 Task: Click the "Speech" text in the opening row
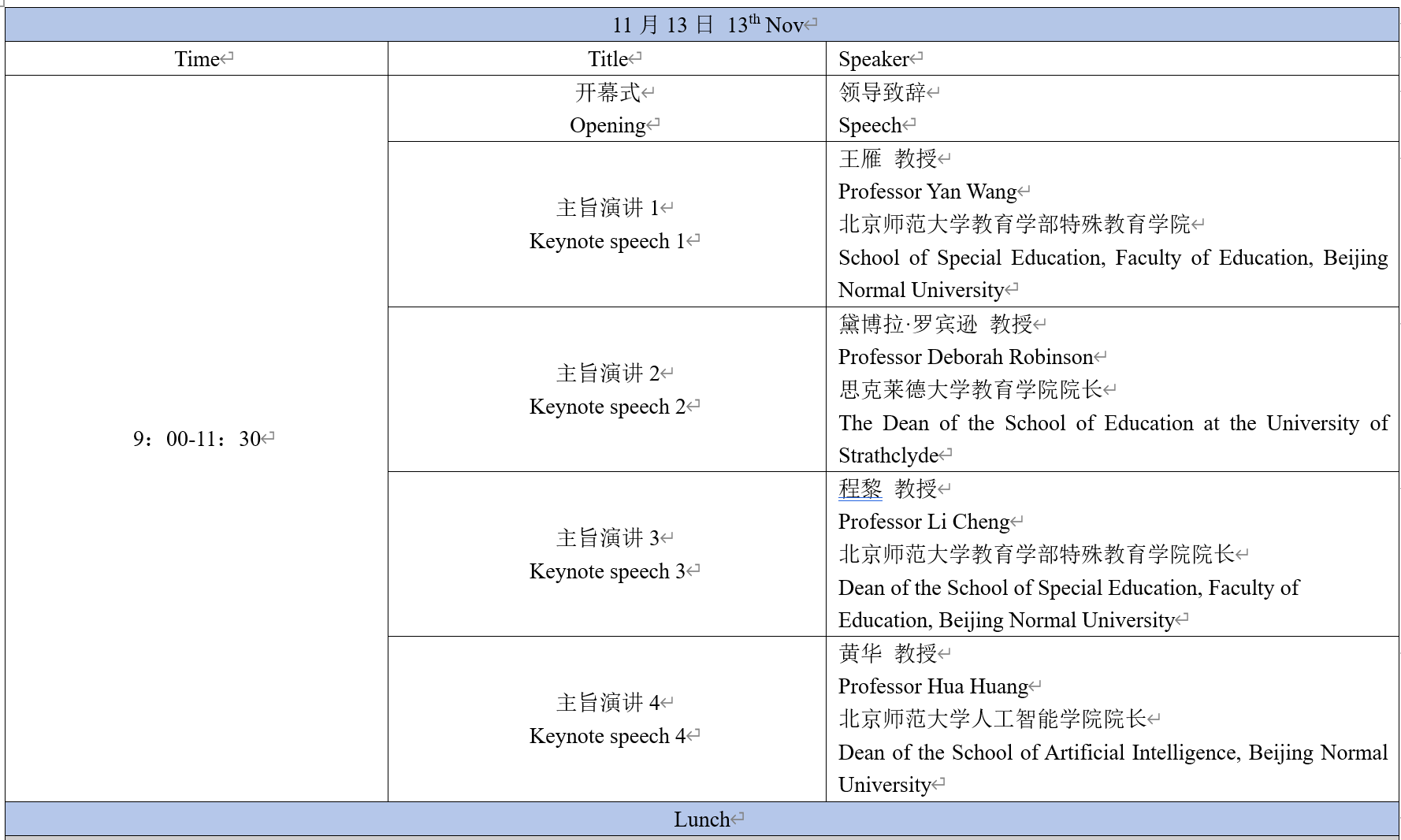[x=869, y=125]
